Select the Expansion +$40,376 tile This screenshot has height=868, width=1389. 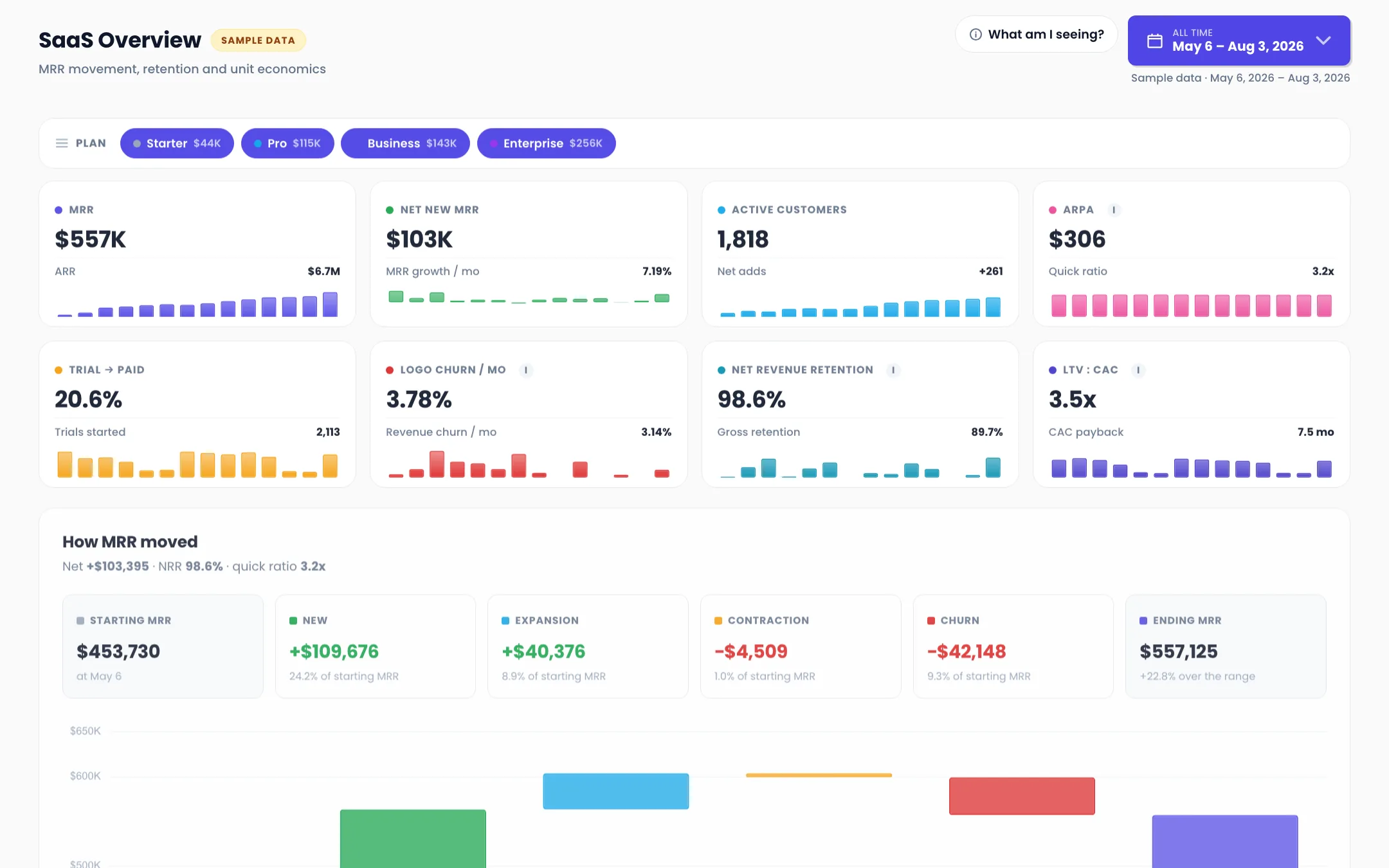[588, 647]
